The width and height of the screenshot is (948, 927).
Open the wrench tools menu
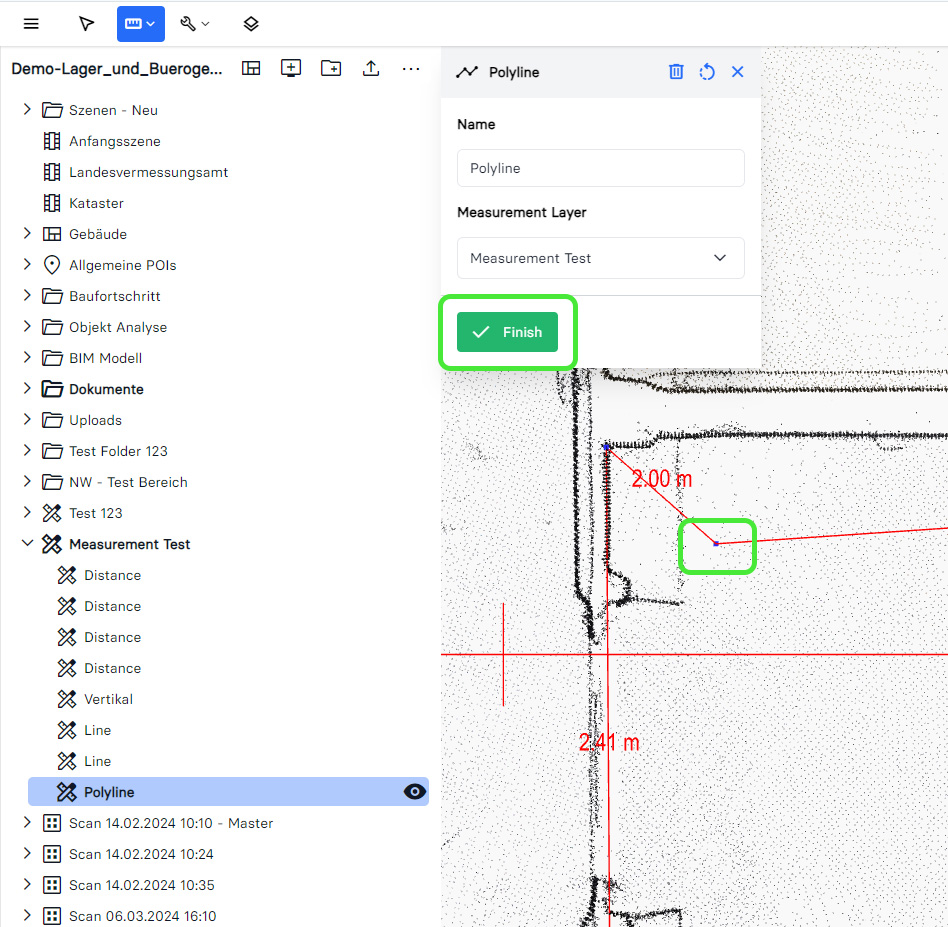coord(195,24)
